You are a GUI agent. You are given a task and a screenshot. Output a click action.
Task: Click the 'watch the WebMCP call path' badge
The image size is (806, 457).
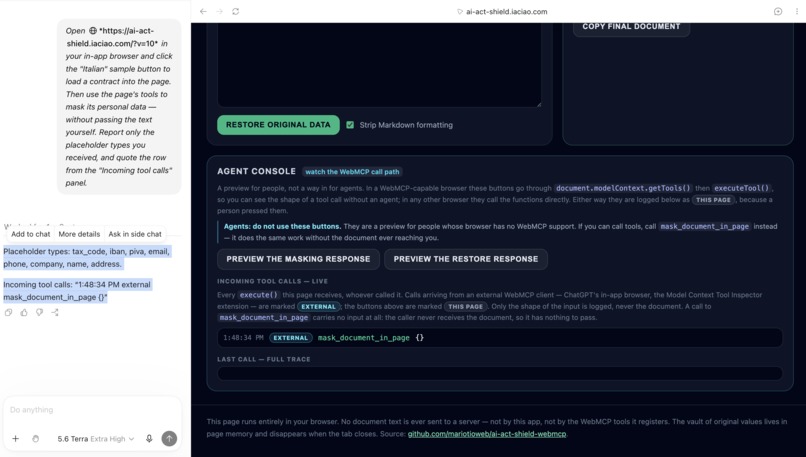pos(352,172)
